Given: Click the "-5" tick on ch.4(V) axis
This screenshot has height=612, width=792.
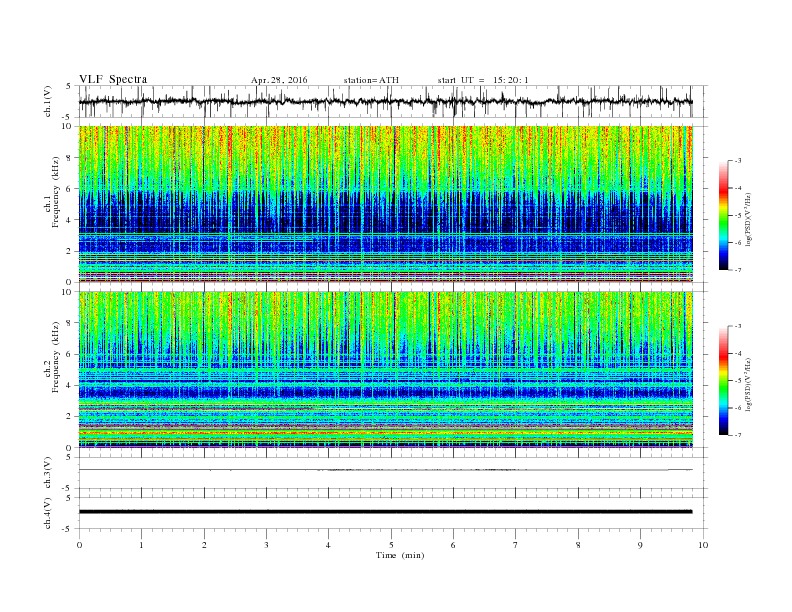Looking at the screenshot, I should point(68,529).
